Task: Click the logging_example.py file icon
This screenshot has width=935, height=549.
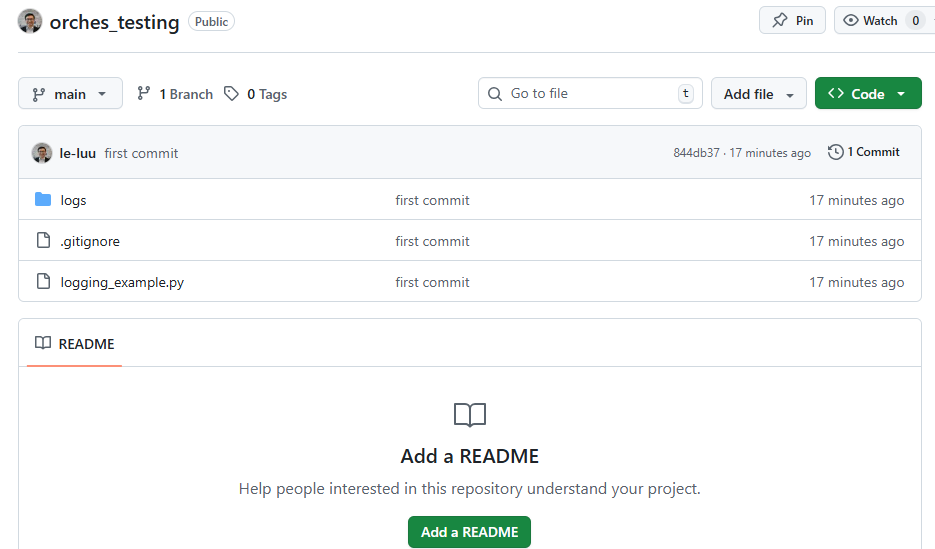Action: [43, 282]
